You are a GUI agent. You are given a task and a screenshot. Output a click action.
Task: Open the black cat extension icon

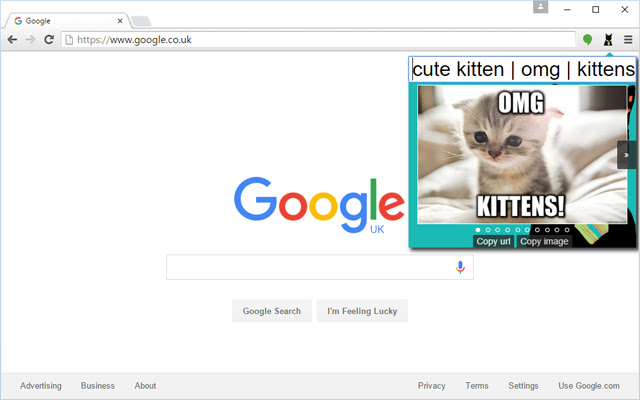[x=608, y=40]
